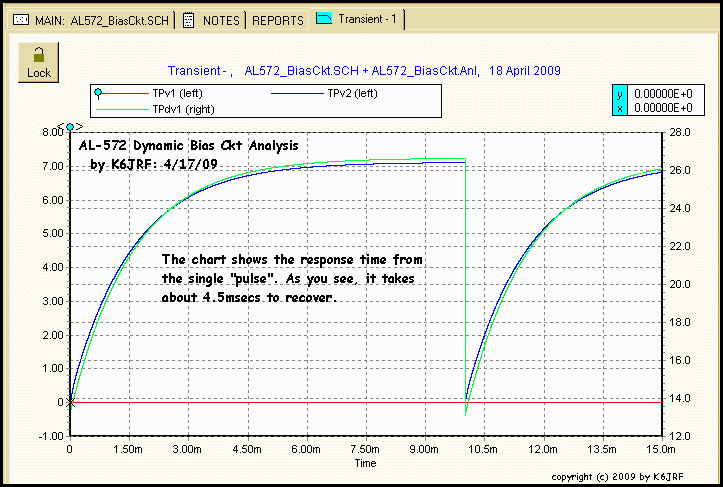Click the -1.00 label on left axis
Screen dimensions: 723x487
pyautogui.click(x=51, y=436)
